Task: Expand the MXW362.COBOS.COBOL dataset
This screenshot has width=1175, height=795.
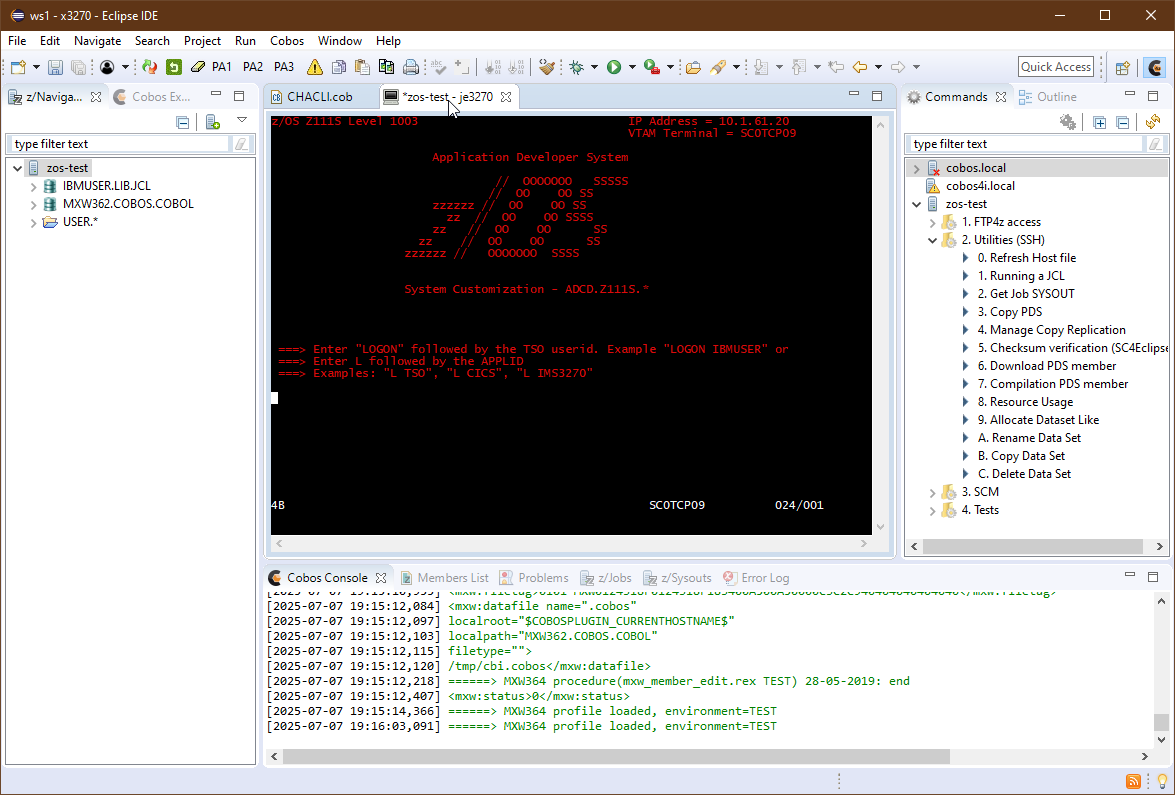Action: tap(33, 205)
